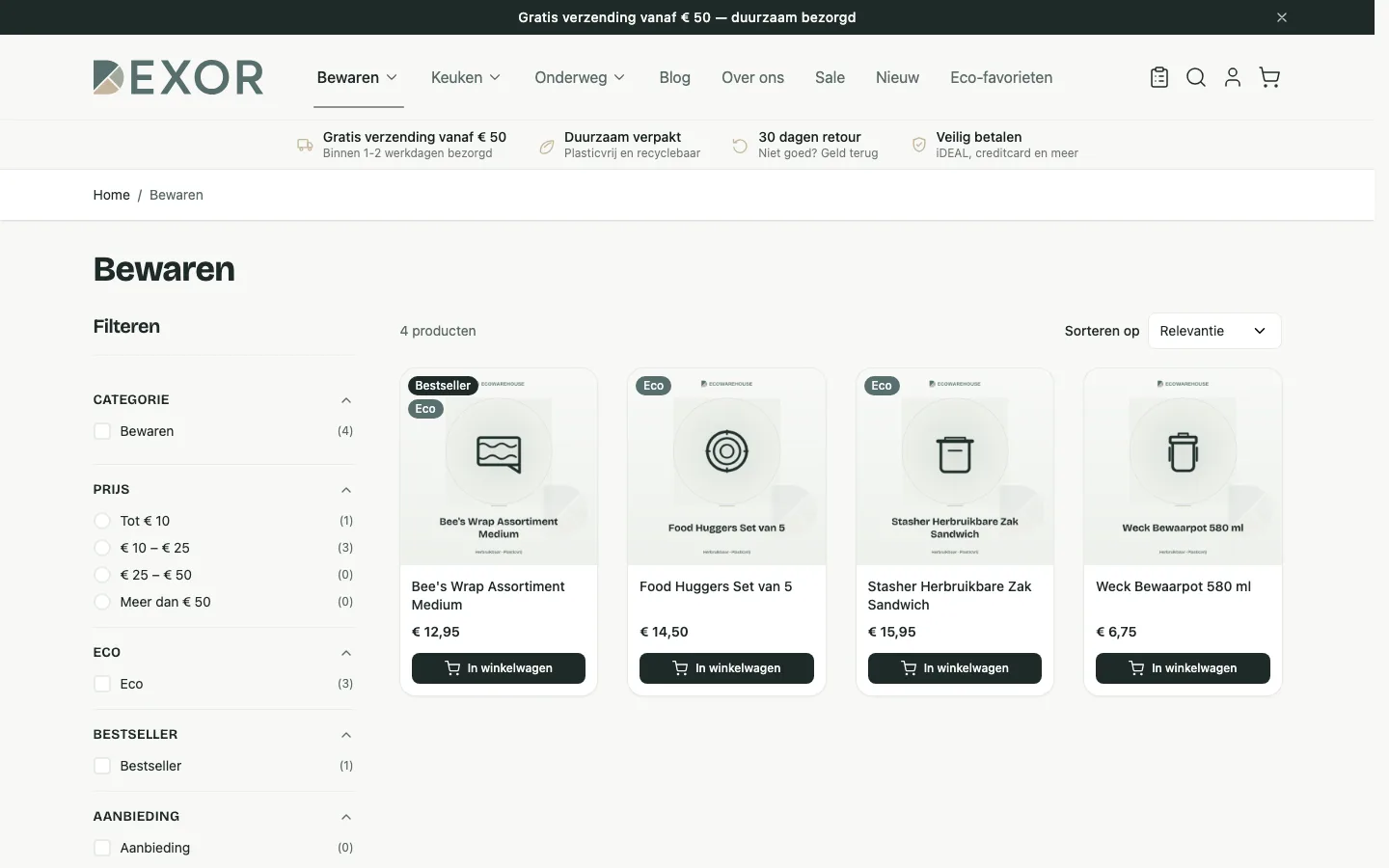Open the Weck Bewaarpot 580 ml title link
The width and height of the screenshot is (1389, 868).
[x=1174, y=586]
